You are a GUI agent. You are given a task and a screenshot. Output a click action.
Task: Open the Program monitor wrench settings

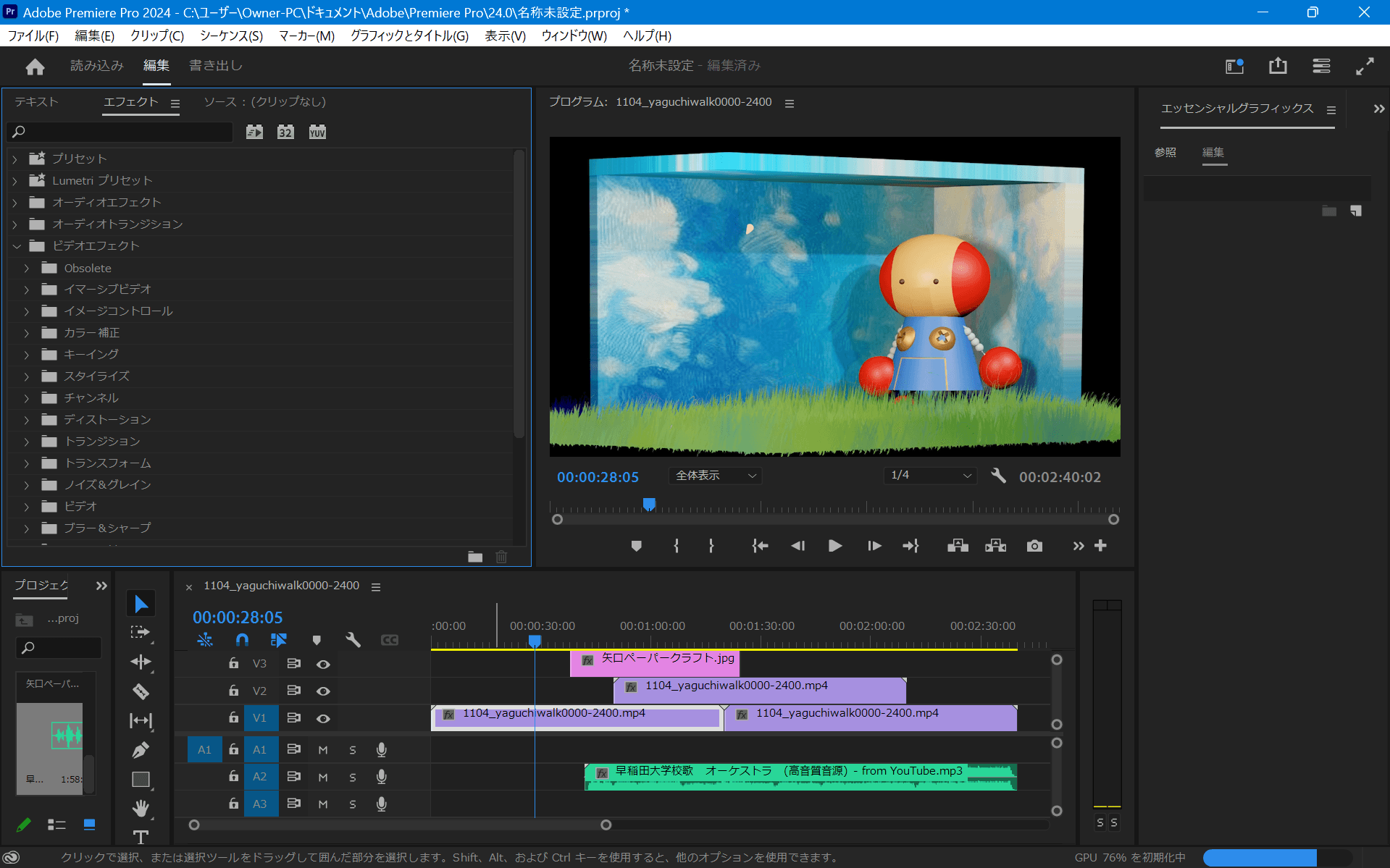998,476
